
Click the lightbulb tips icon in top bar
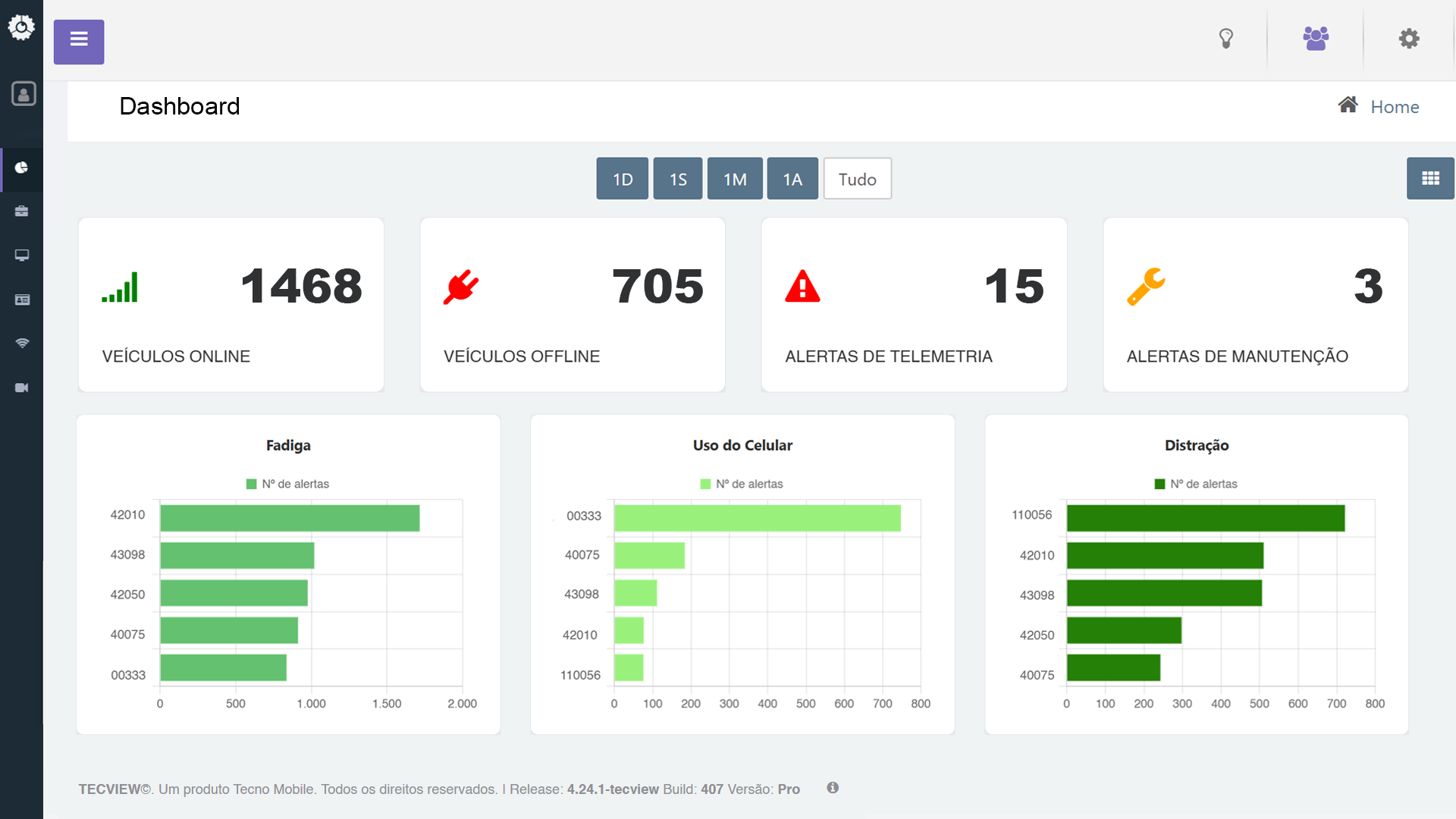[1227, 37]
